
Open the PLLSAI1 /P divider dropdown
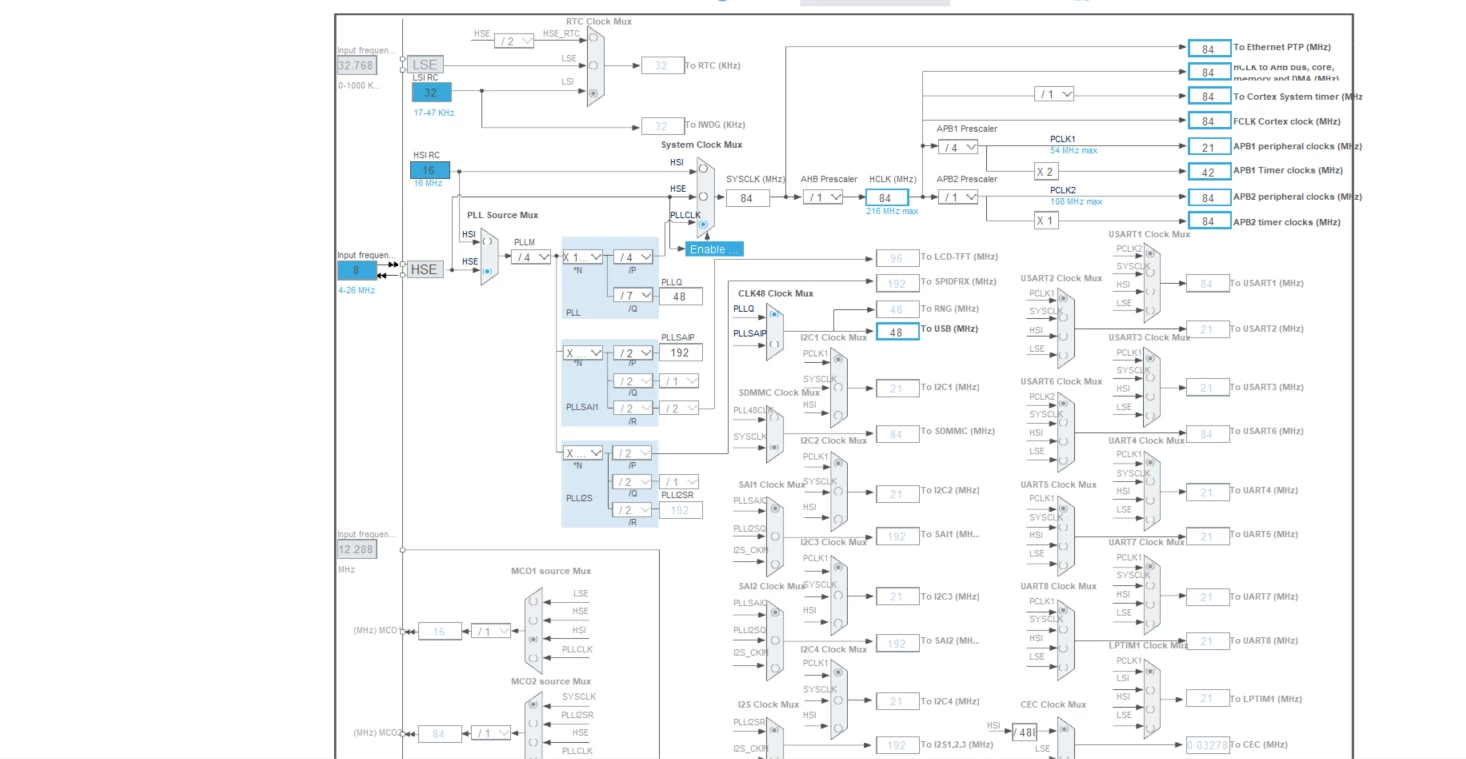[633, 353]
